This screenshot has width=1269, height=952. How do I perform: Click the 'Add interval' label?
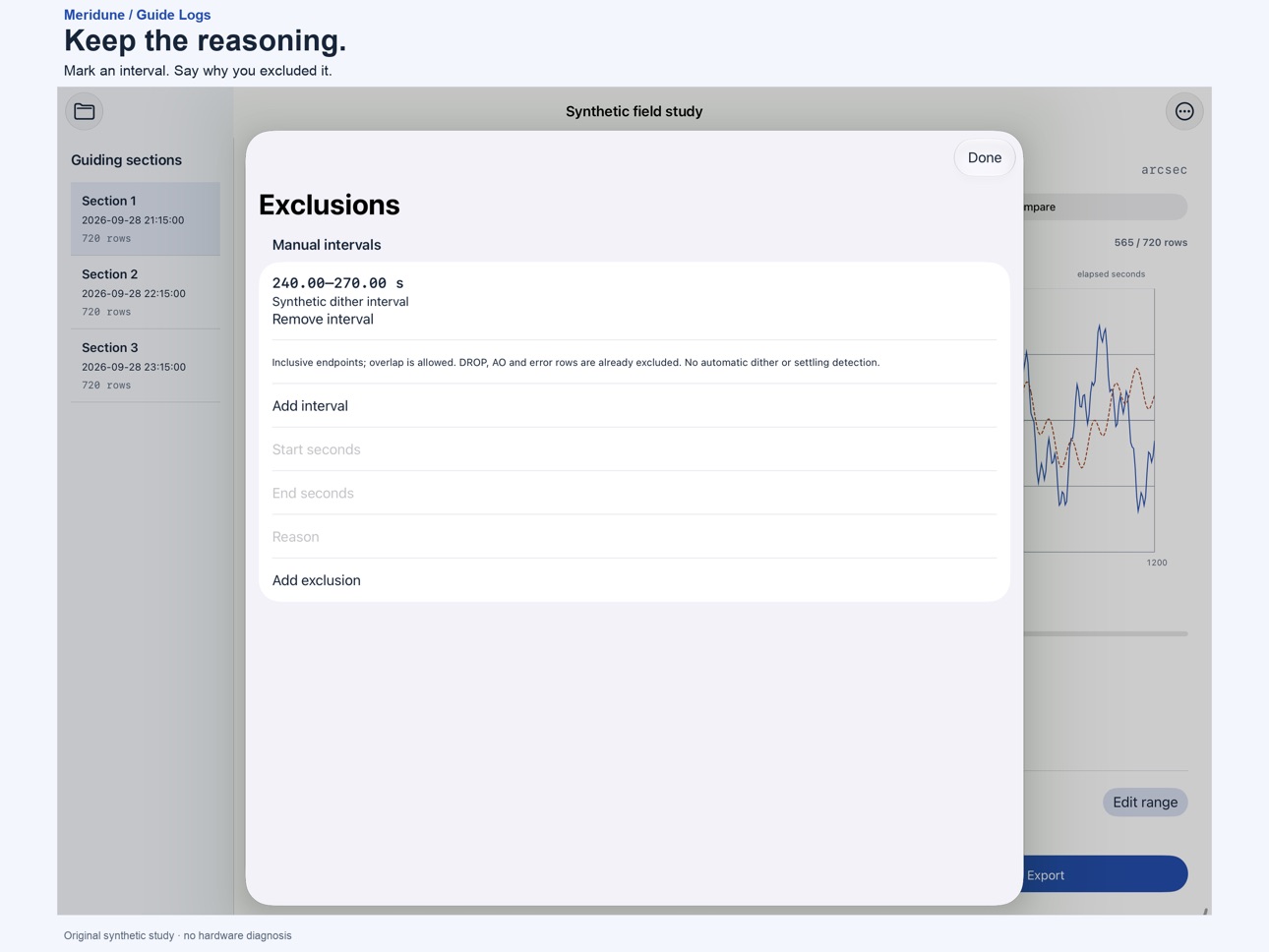(x=310, y=405)
